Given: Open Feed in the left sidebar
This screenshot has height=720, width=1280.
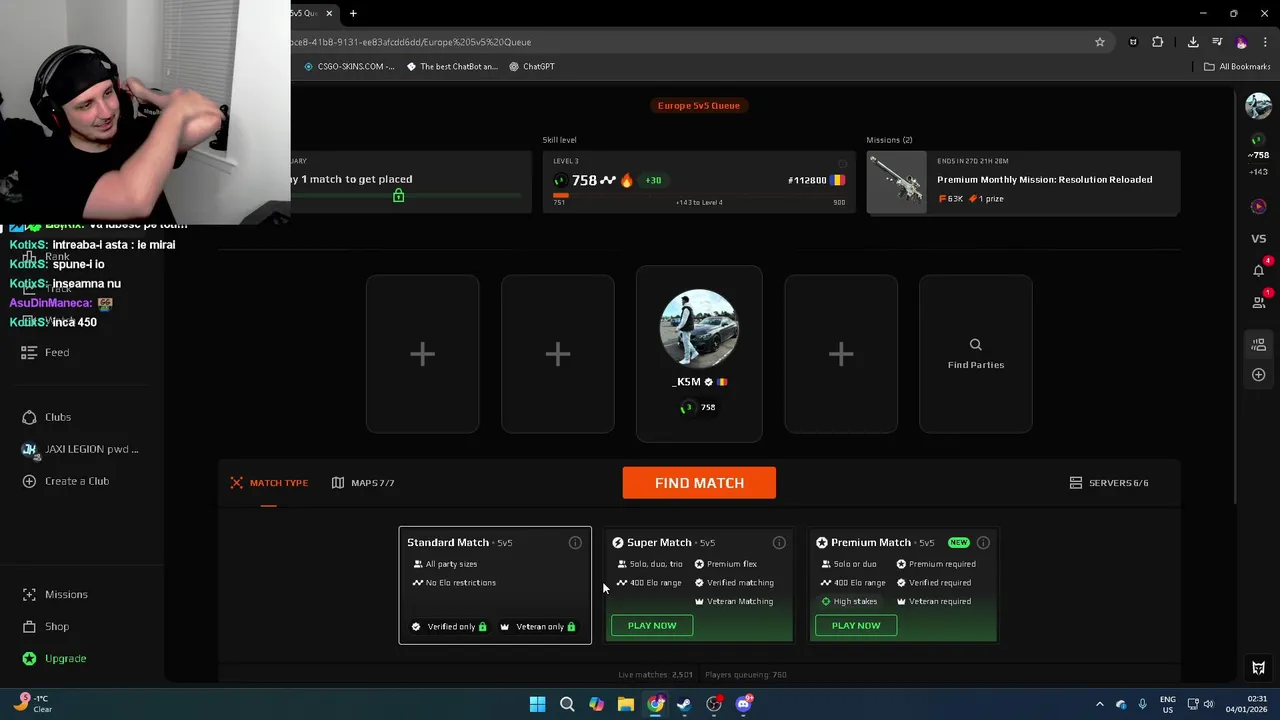Looking at the screenshot, I should [46, 352].
